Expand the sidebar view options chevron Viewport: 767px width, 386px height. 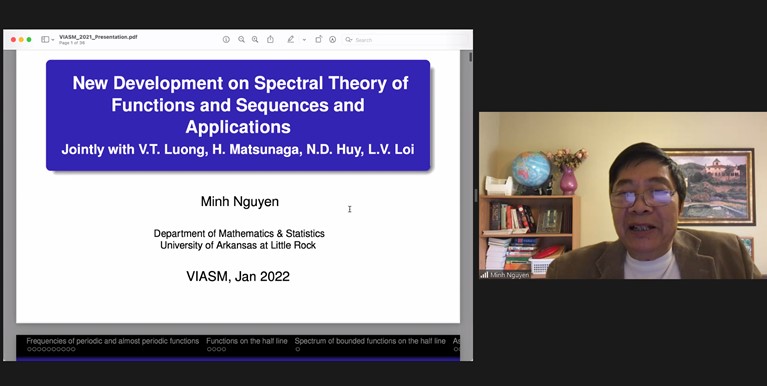click(53, 40)
